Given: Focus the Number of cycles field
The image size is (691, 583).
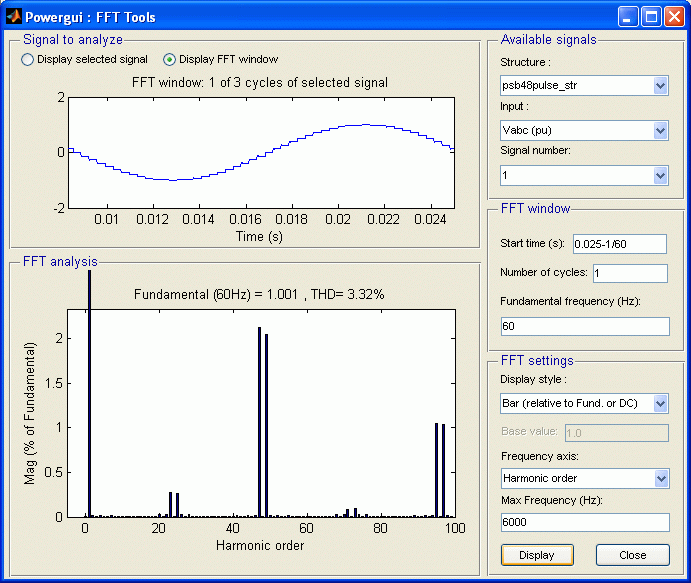Looking at the screenshot, I should (629, 273).
